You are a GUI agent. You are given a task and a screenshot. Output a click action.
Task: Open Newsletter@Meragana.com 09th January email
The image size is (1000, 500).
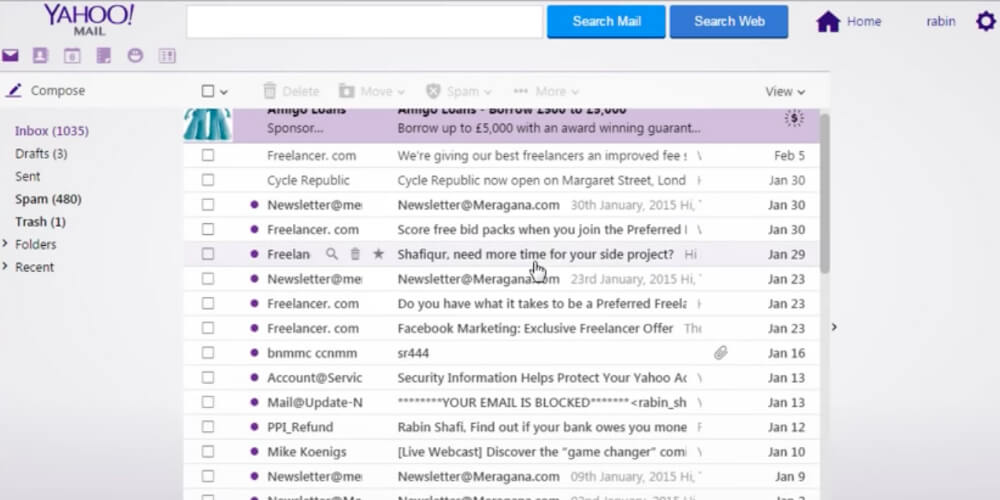(501, 476)
